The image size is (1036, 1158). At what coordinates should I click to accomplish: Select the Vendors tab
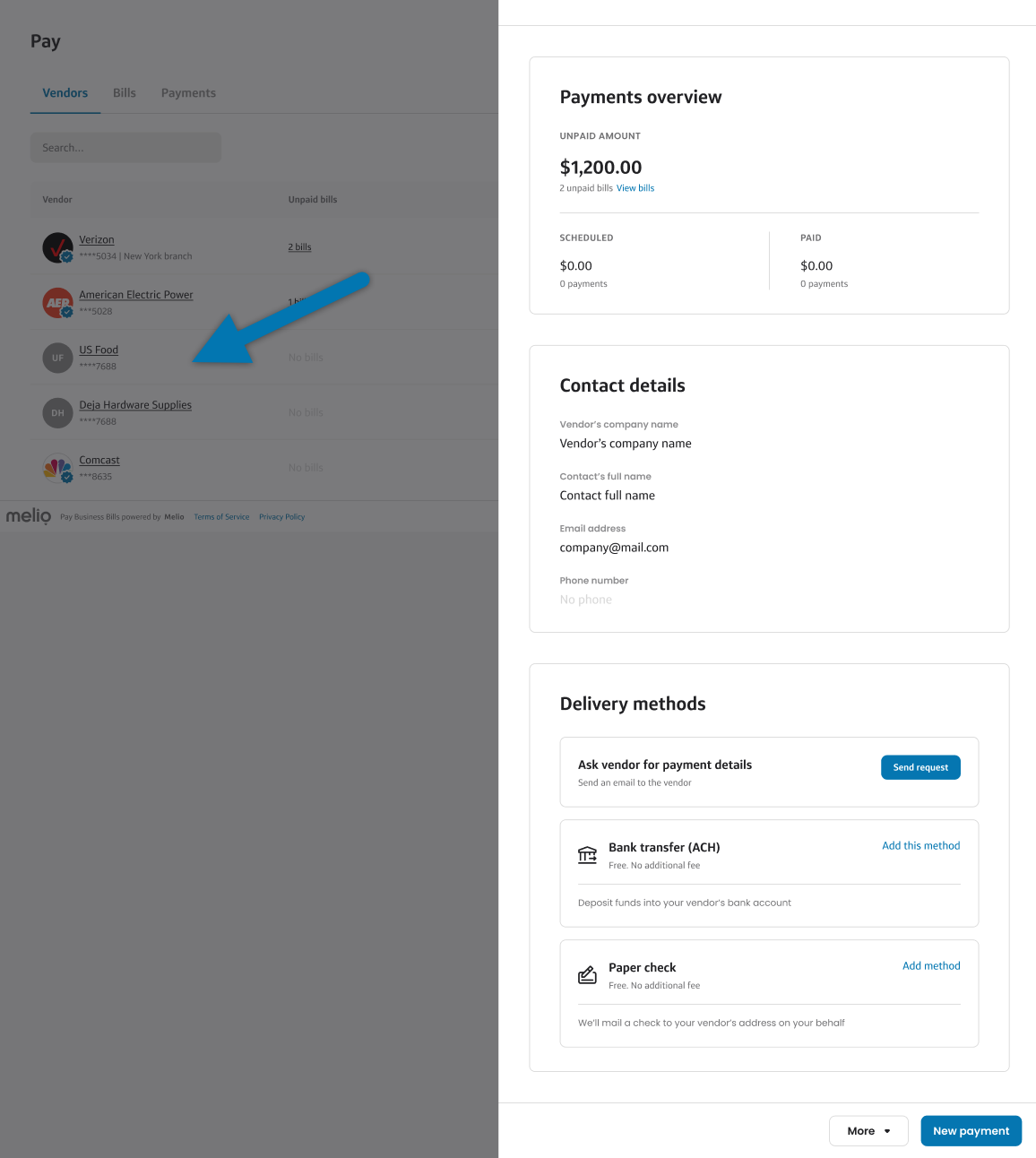[x=65, y=93]
